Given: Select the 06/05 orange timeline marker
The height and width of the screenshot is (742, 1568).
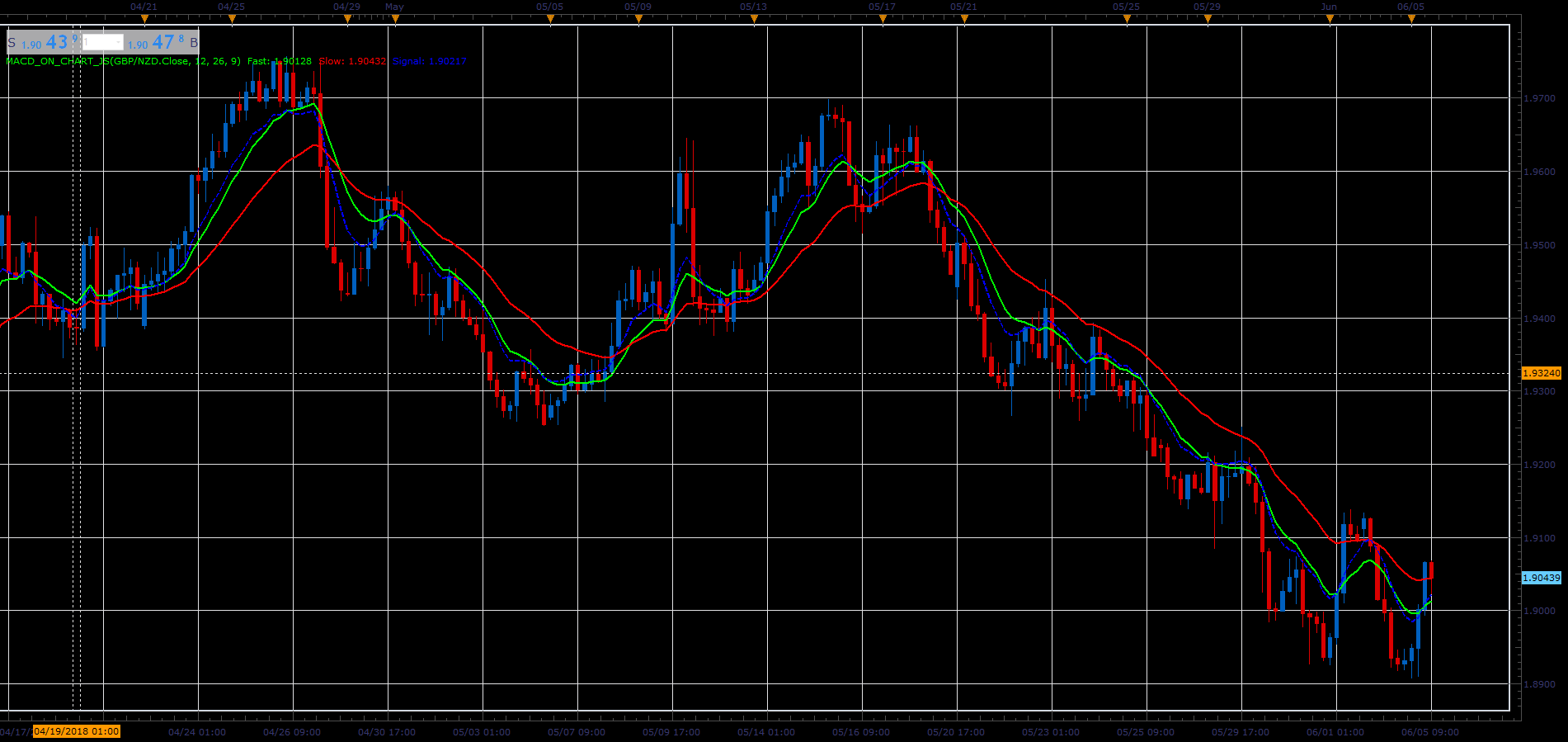Looking at the screenshot, I should click(x=1411, y=18).
